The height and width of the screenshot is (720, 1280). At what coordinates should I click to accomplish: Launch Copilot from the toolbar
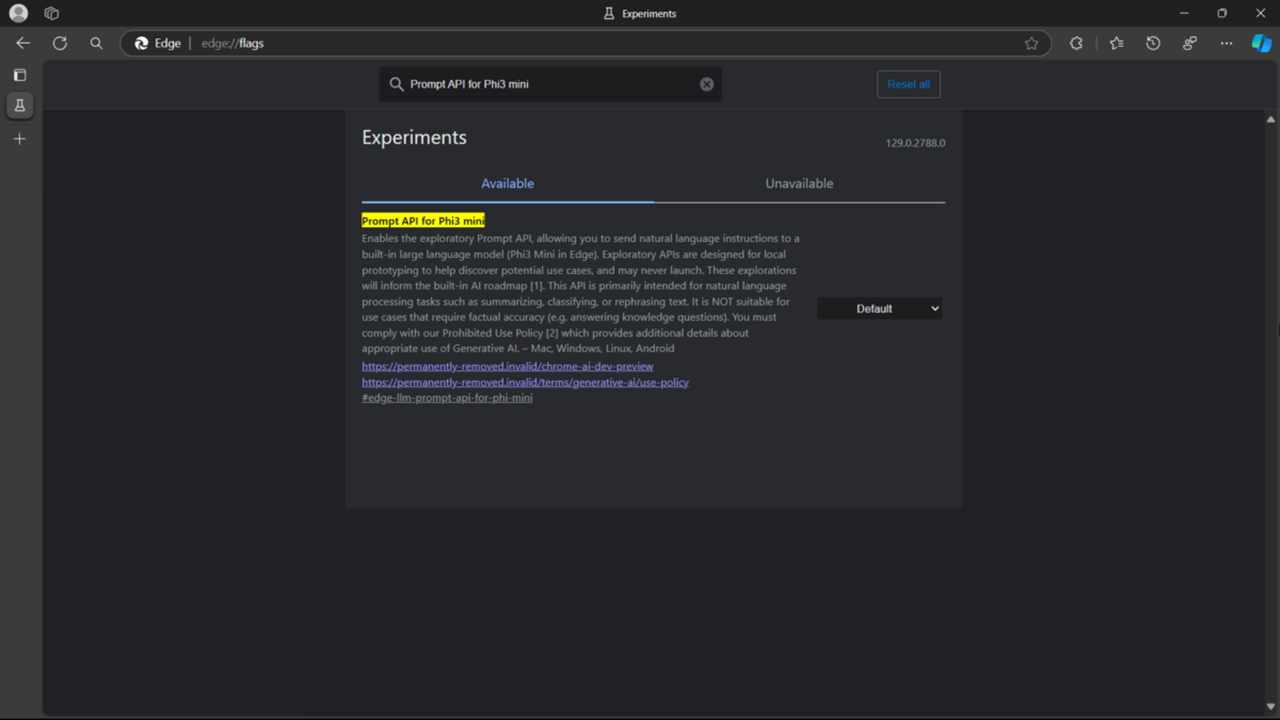coord(1261,43)
